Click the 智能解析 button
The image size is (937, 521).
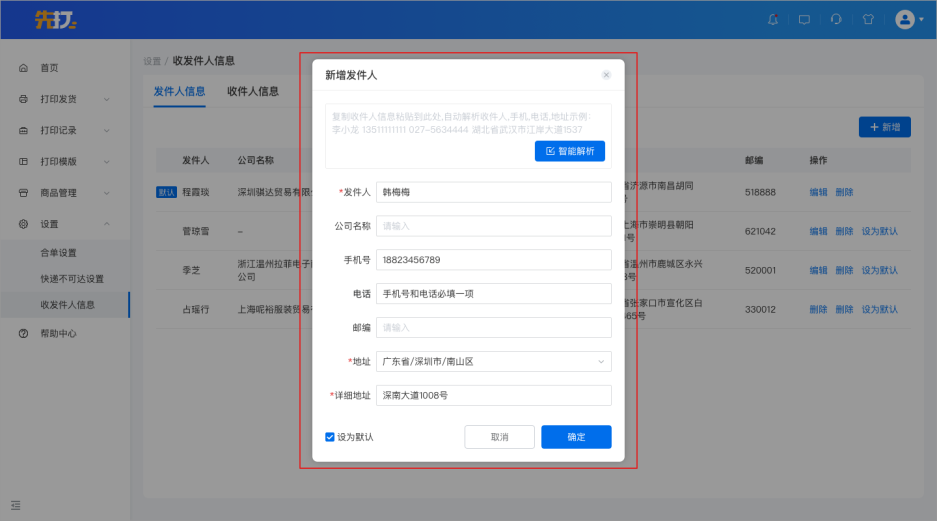[x=570, y=151]
